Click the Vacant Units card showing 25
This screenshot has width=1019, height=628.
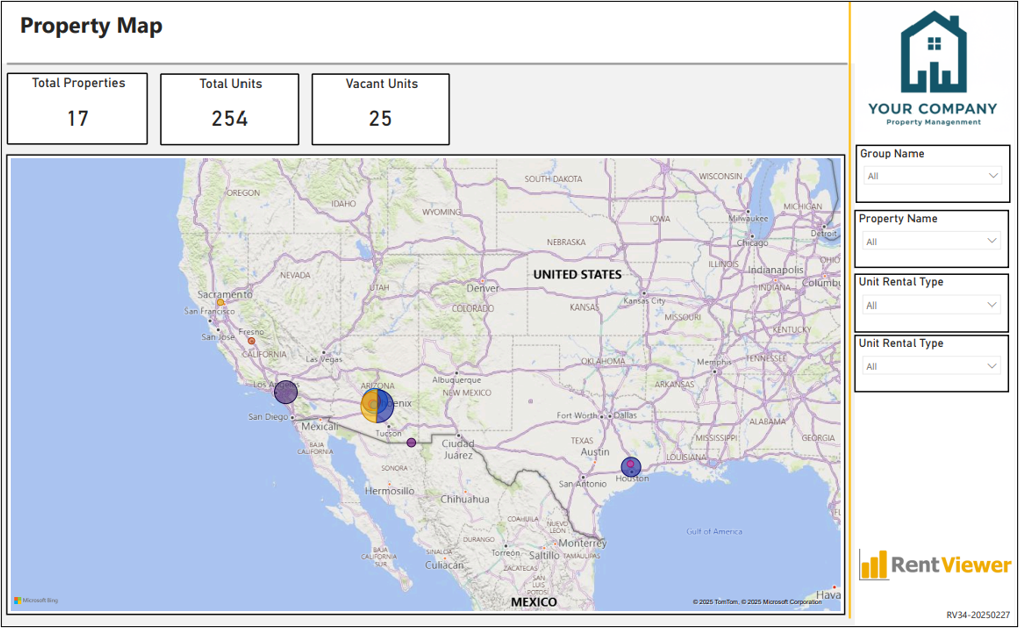[x=381, y=109]
